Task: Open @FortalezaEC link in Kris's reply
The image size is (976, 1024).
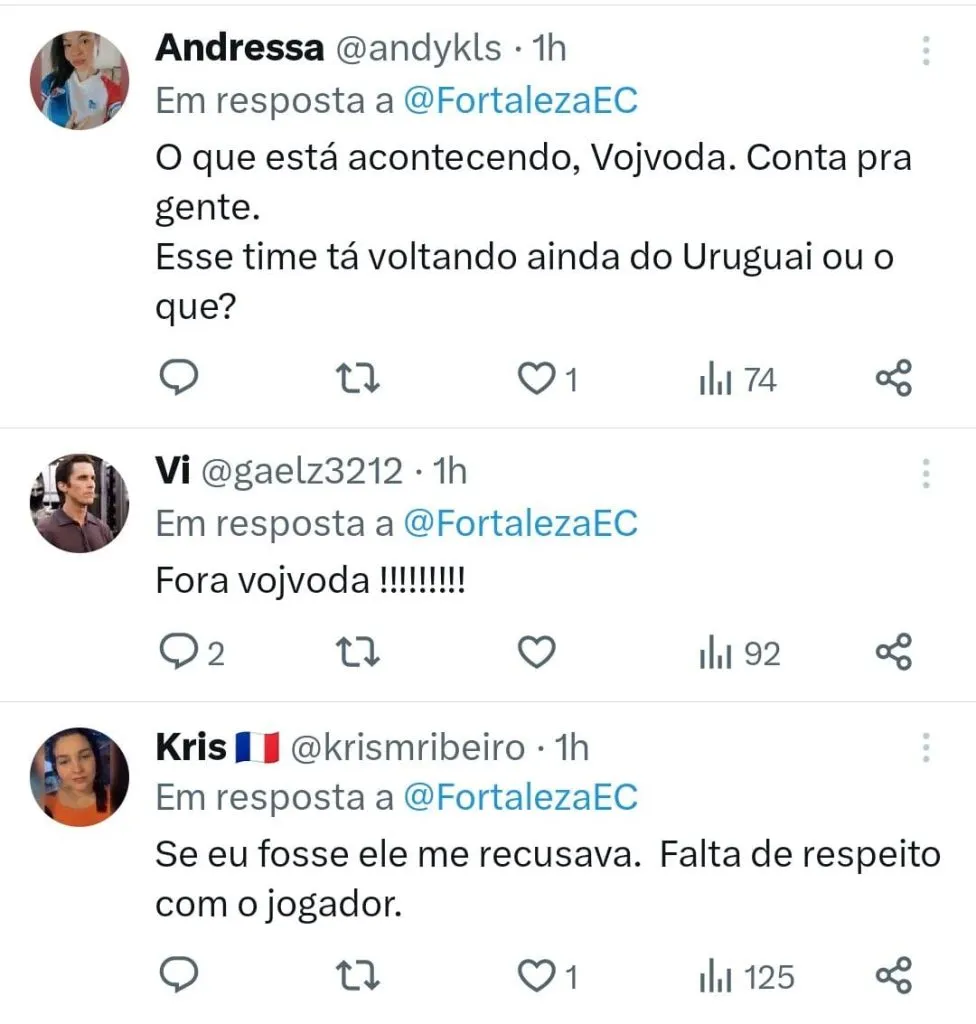Action: (x=520, y=797)
